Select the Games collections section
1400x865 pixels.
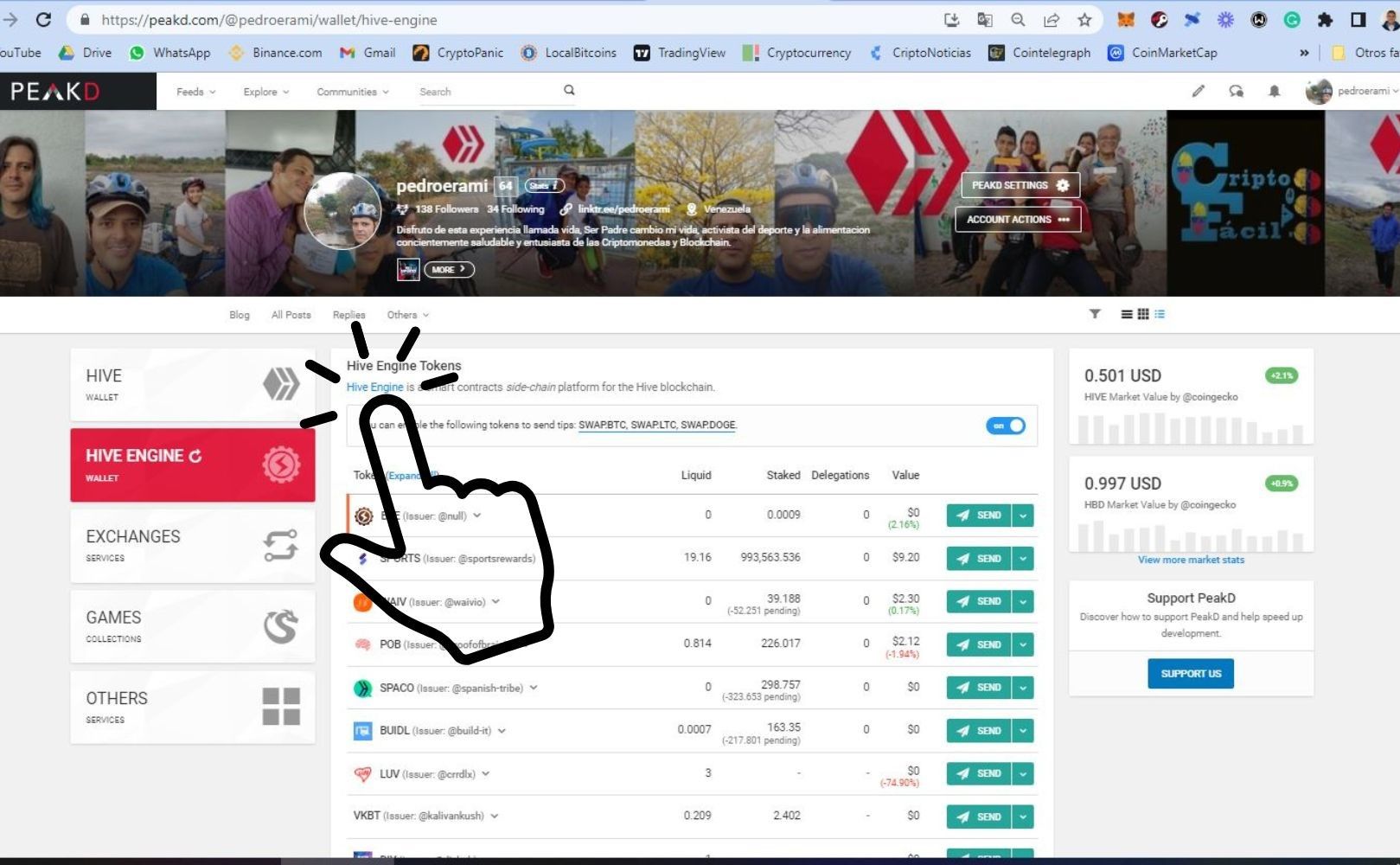[193, 626]
